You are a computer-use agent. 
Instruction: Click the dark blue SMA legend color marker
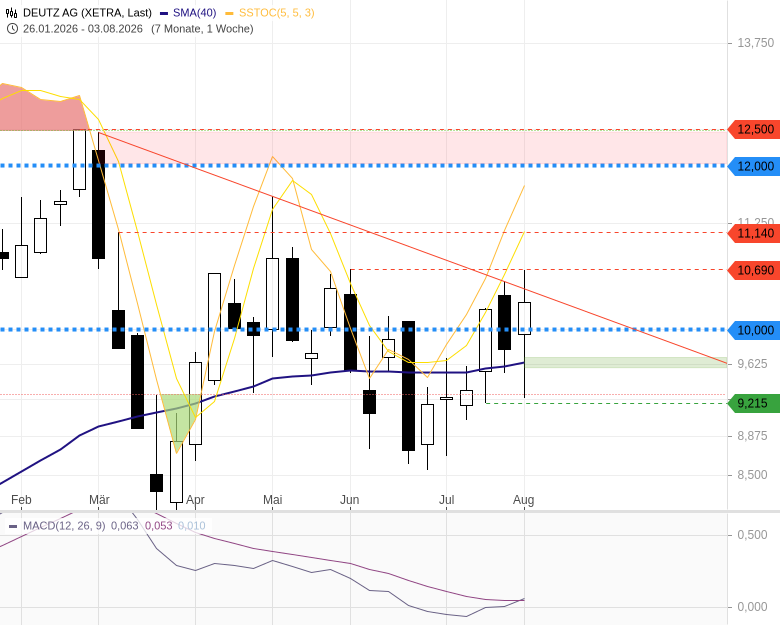[x=164, y=13]
